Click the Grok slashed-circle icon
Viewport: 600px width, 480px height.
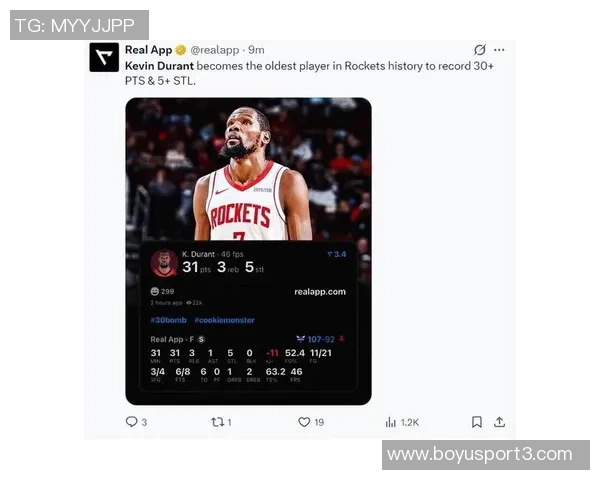(x=480, y=50)
